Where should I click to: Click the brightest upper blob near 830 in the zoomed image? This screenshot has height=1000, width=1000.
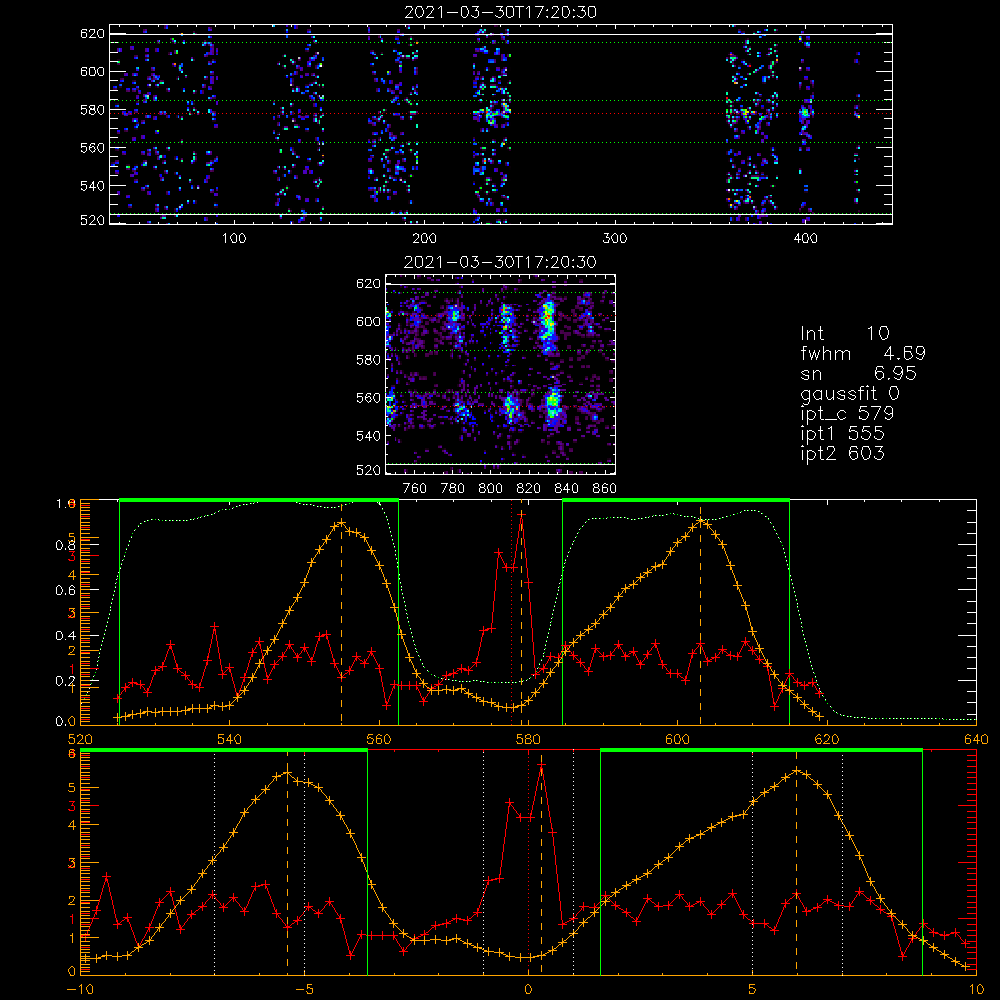pos(547,321)
